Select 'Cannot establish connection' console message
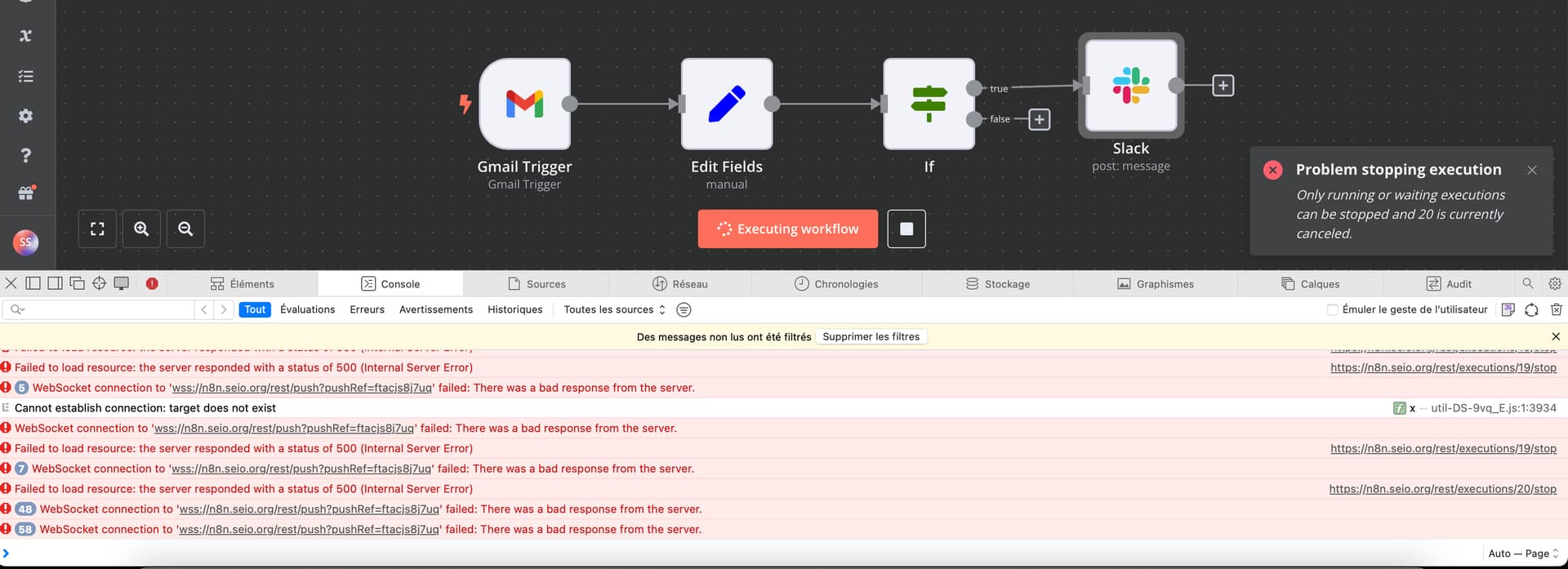 145,408
